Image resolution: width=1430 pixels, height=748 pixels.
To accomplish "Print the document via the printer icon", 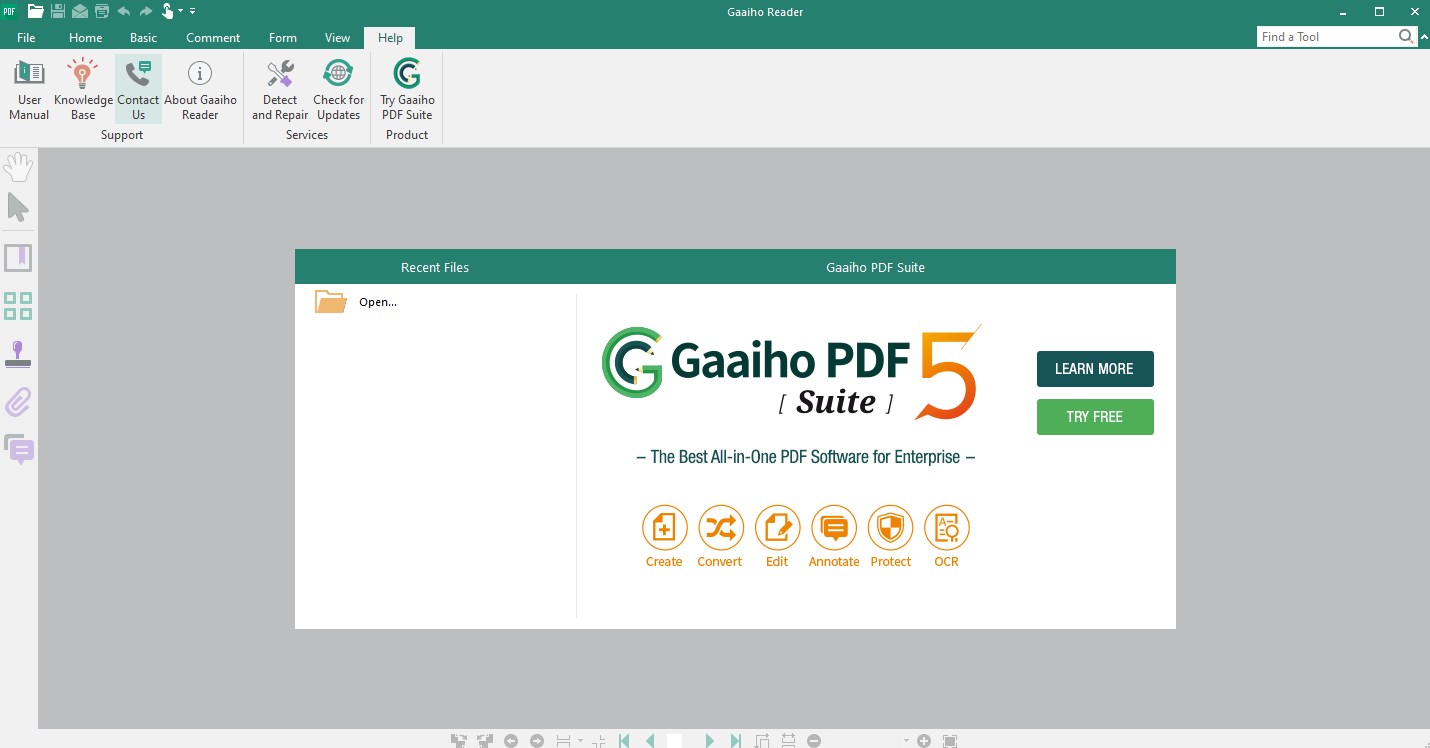I will tap(103, 11).
